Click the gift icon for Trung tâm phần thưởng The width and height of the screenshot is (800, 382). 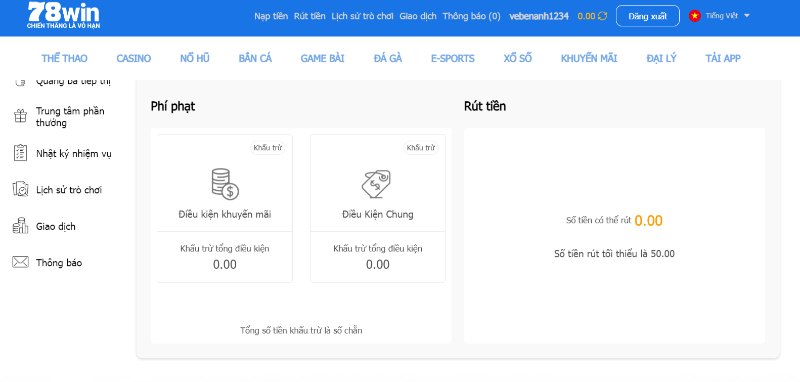pyautogui.click(x=20, y=116)
